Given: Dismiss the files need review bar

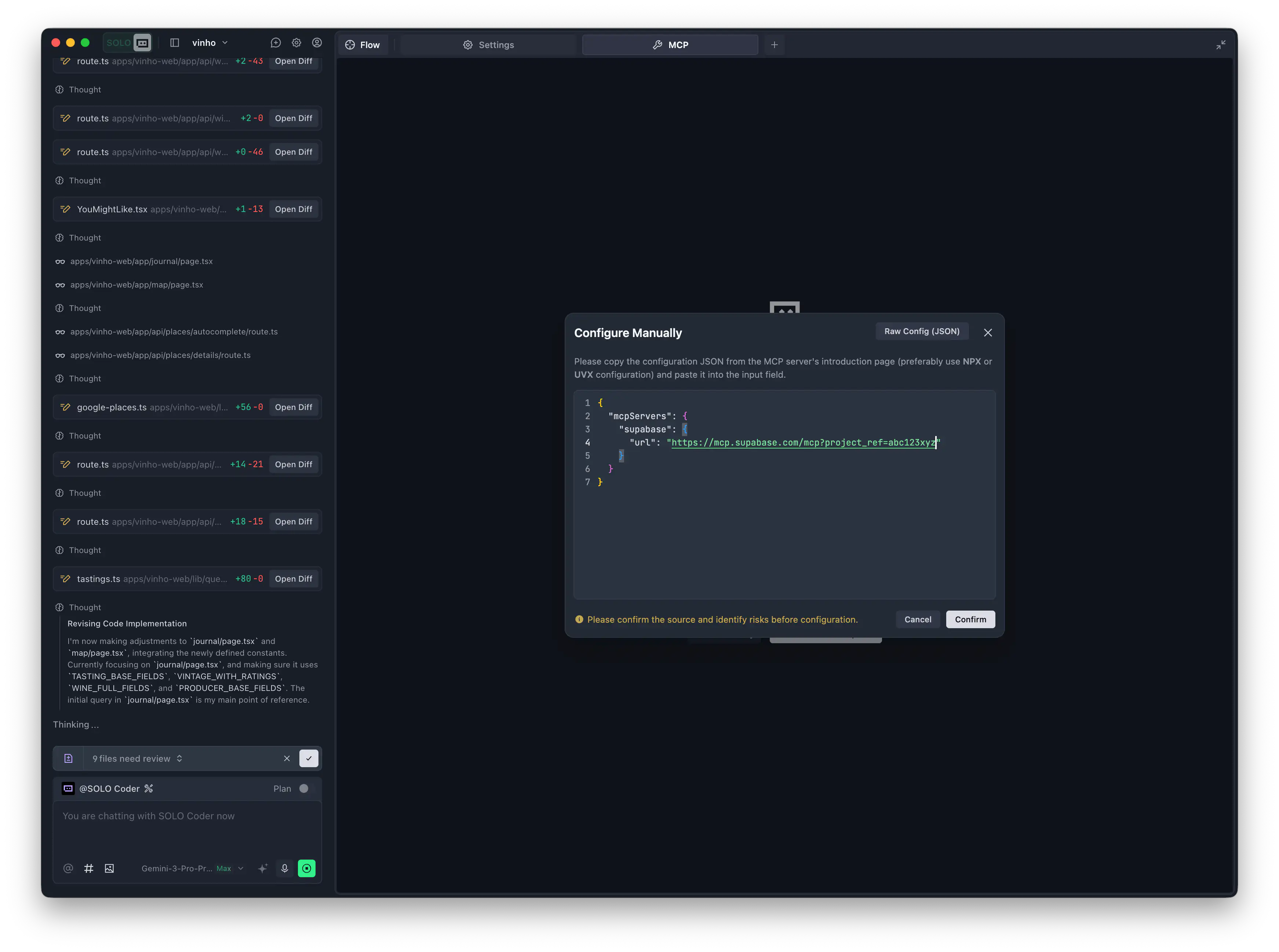Looking at the screenshot, I should [287, 759].
